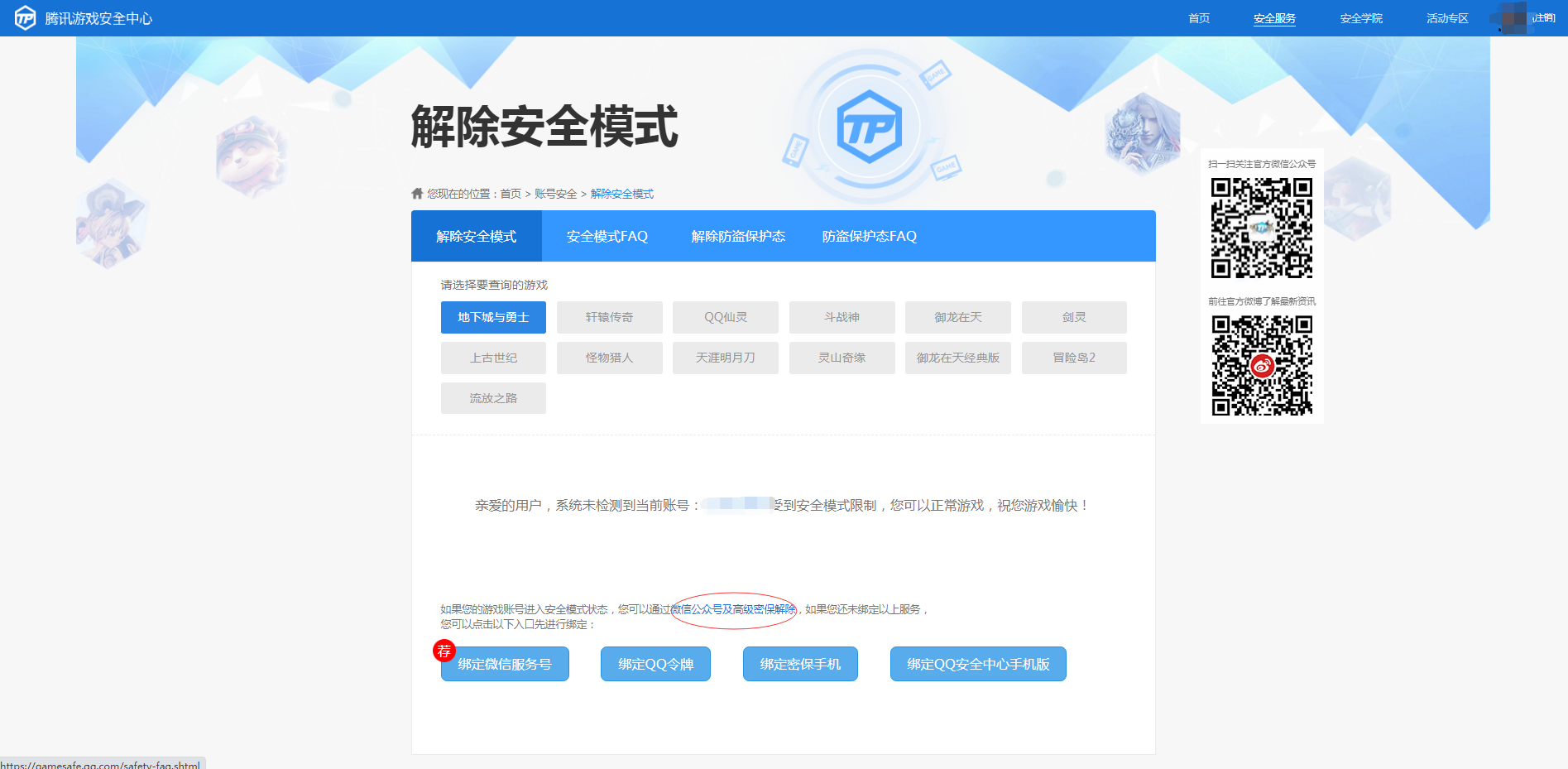This screenshot has width=1568, height=769.
Task: Select the game 地下城与勇士
Action: tap(493, 317)
